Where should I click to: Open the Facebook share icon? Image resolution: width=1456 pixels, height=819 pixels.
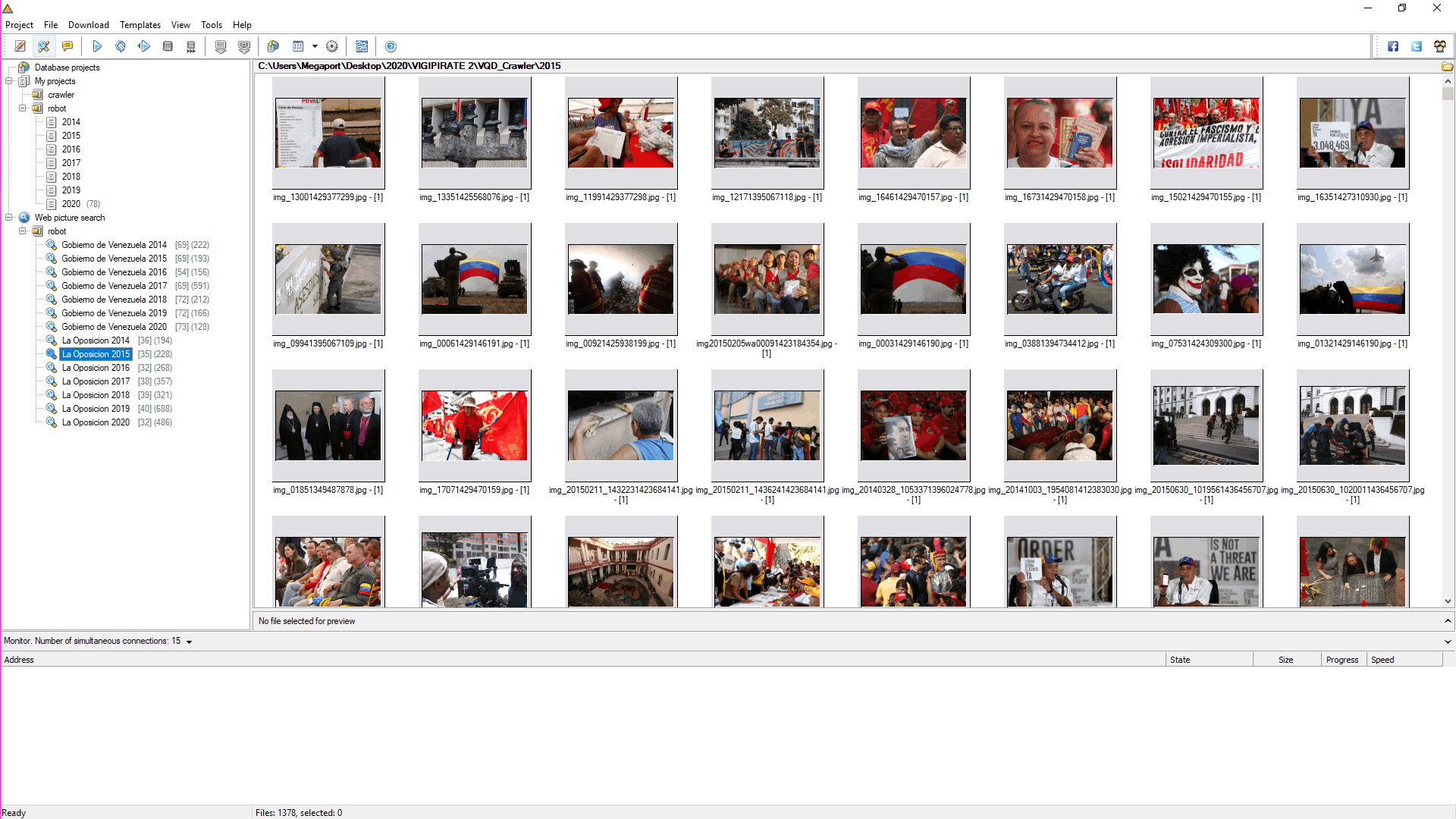point(1393,46)
